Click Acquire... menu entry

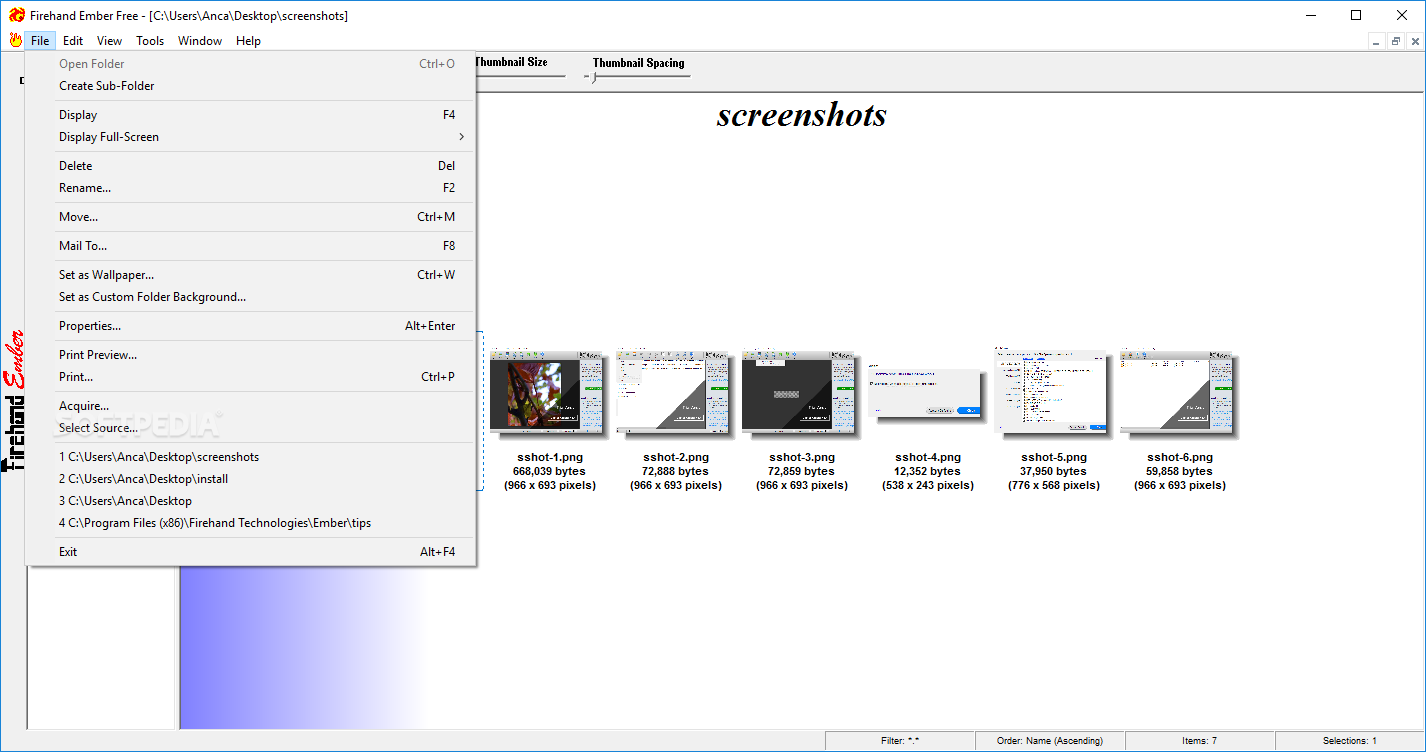click(250, 406)
